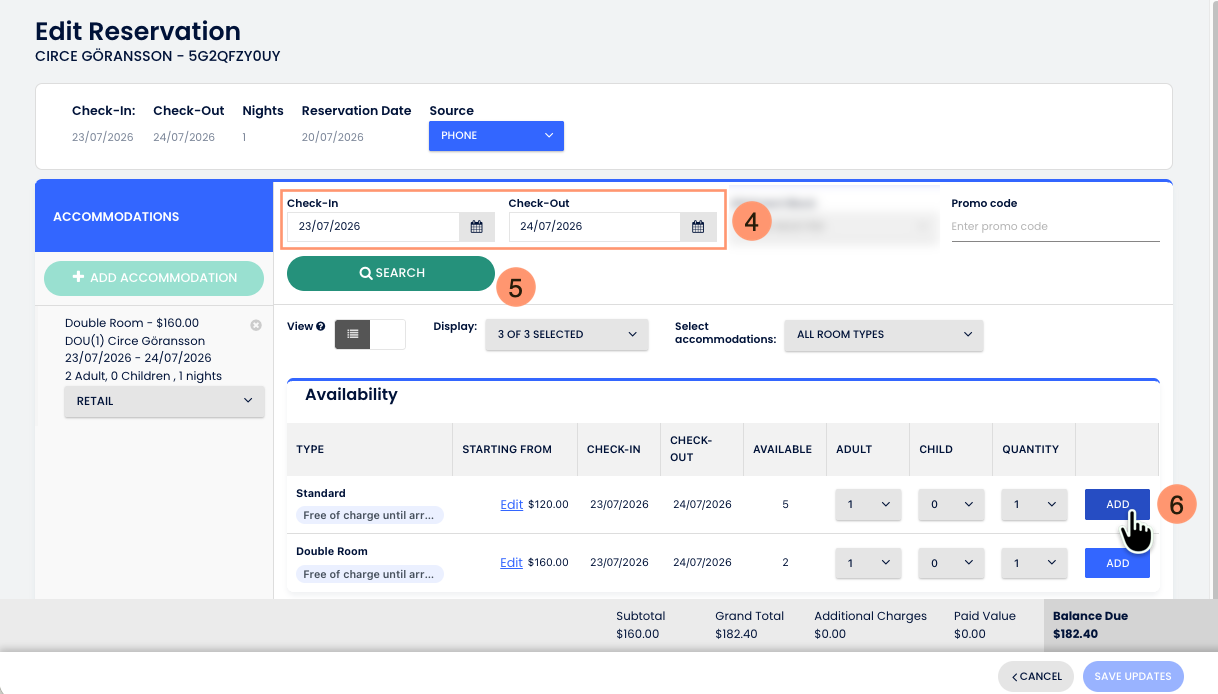Click the Additional Charges $0.00 amount

click(x=830, y=634)
